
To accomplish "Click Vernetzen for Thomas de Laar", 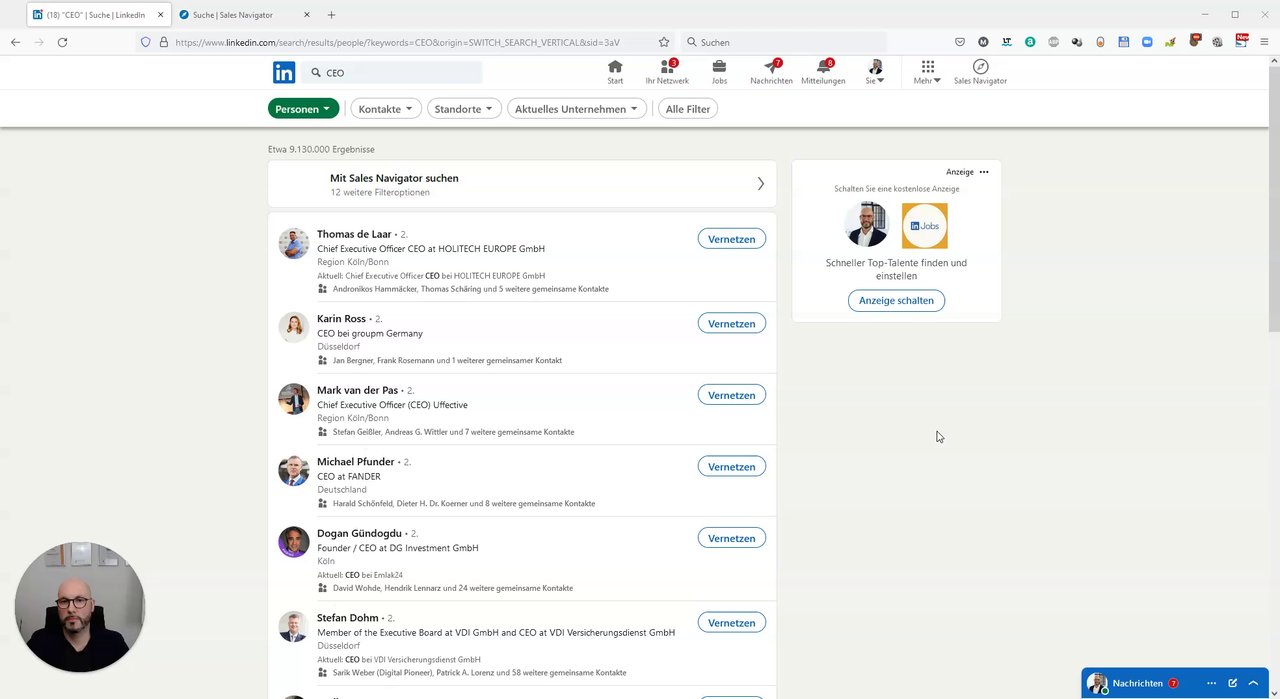I will [x=731, y=239].
